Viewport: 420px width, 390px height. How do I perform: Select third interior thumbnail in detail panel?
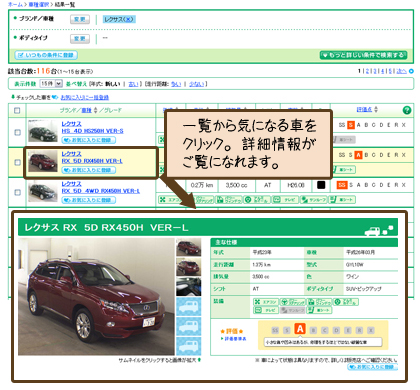(x=189, y=286)
